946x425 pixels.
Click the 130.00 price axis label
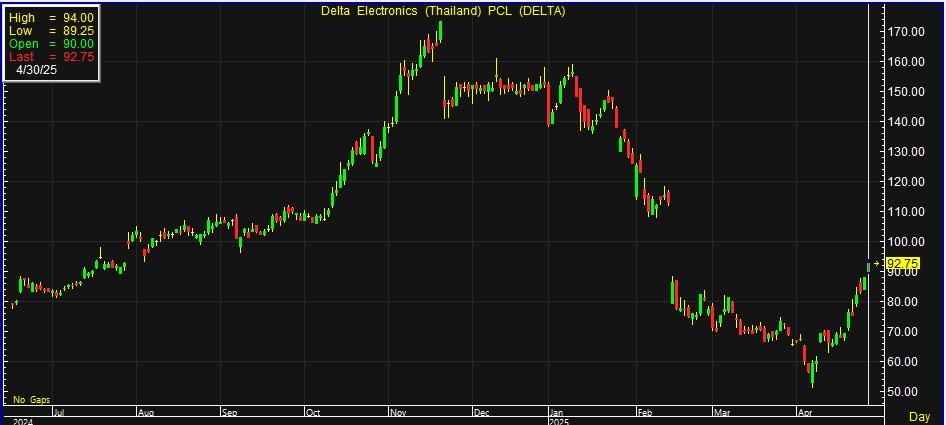pos(907,152)
